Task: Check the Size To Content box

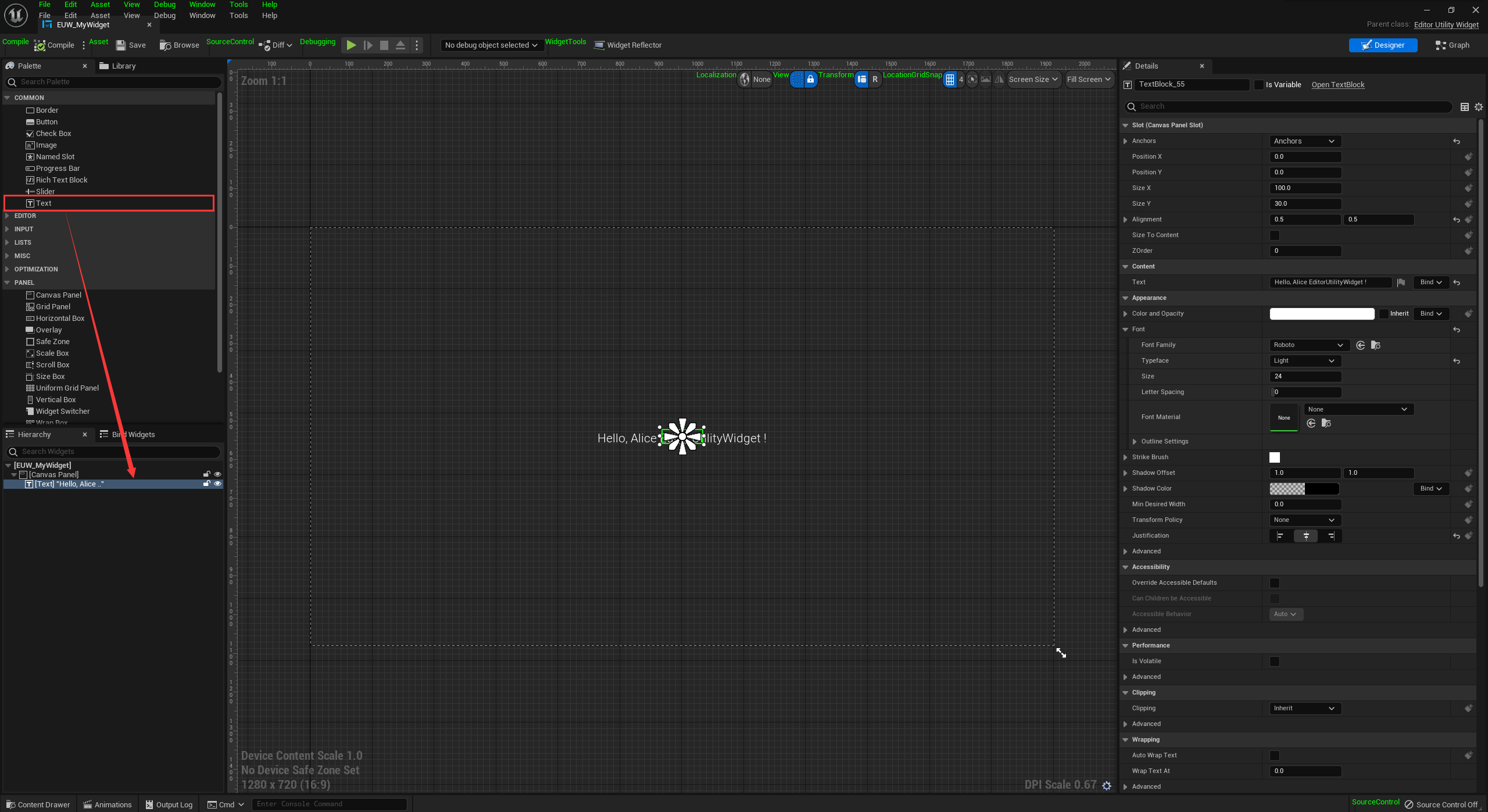Action: 1275,235
